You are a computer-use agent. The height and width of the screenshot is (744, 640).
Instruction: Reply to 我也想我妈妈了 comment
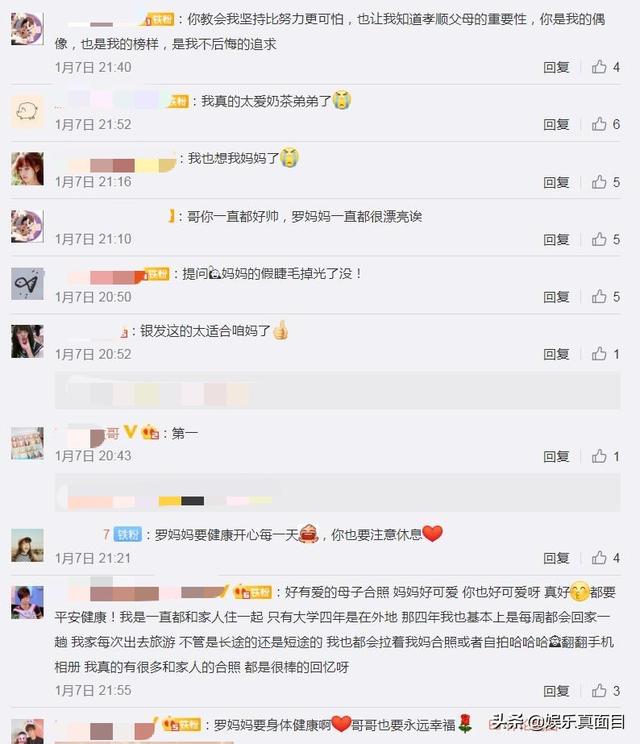click(556, 183)
